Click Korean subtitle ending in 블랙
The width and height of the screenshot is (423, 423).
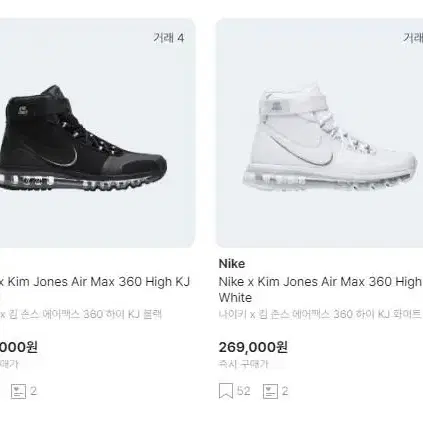coord(81,314)
